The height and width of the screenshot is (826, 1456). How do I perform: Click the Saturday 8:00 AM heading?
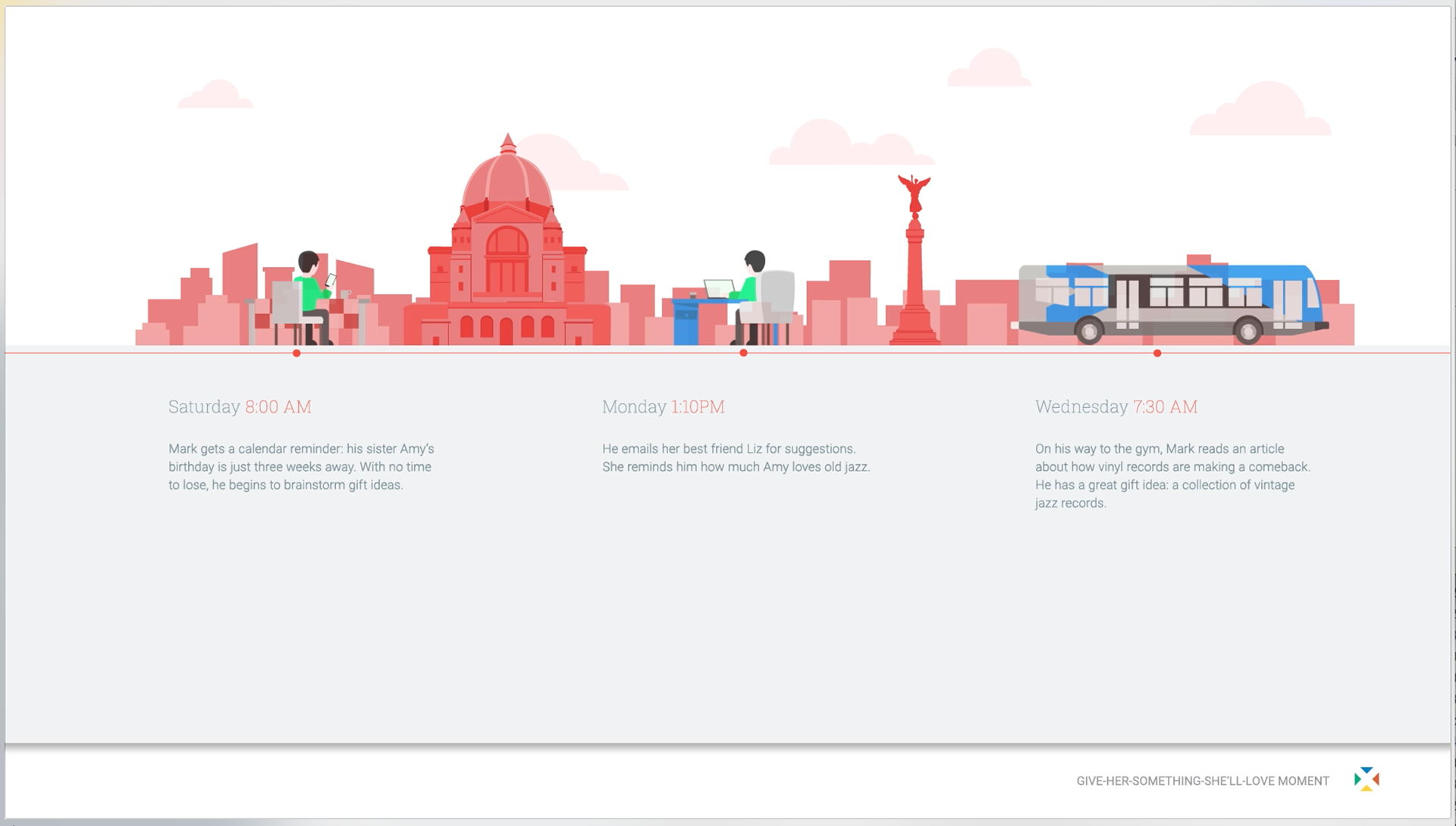click(240, 407)
